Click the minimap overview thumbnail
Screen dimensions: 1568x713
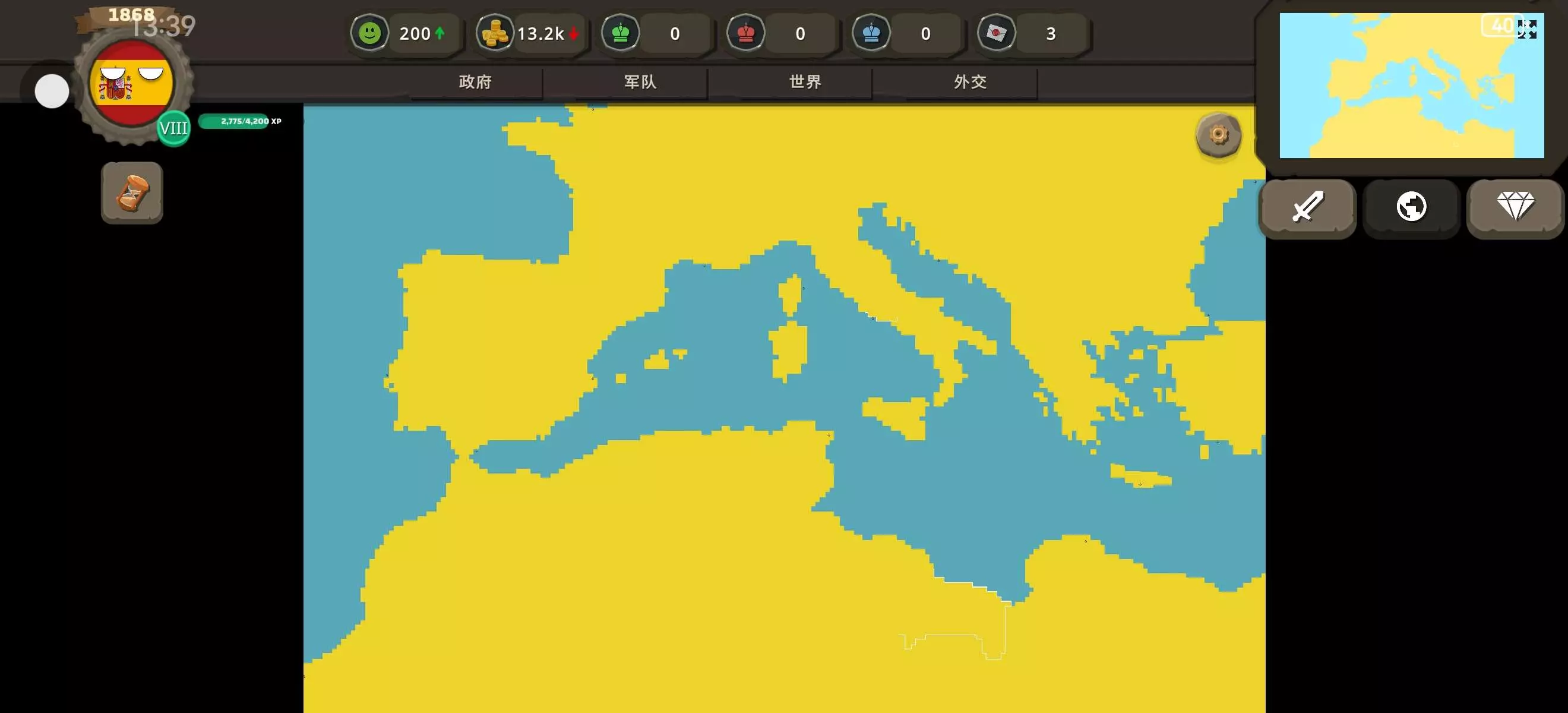click(x=1400, y=92)
